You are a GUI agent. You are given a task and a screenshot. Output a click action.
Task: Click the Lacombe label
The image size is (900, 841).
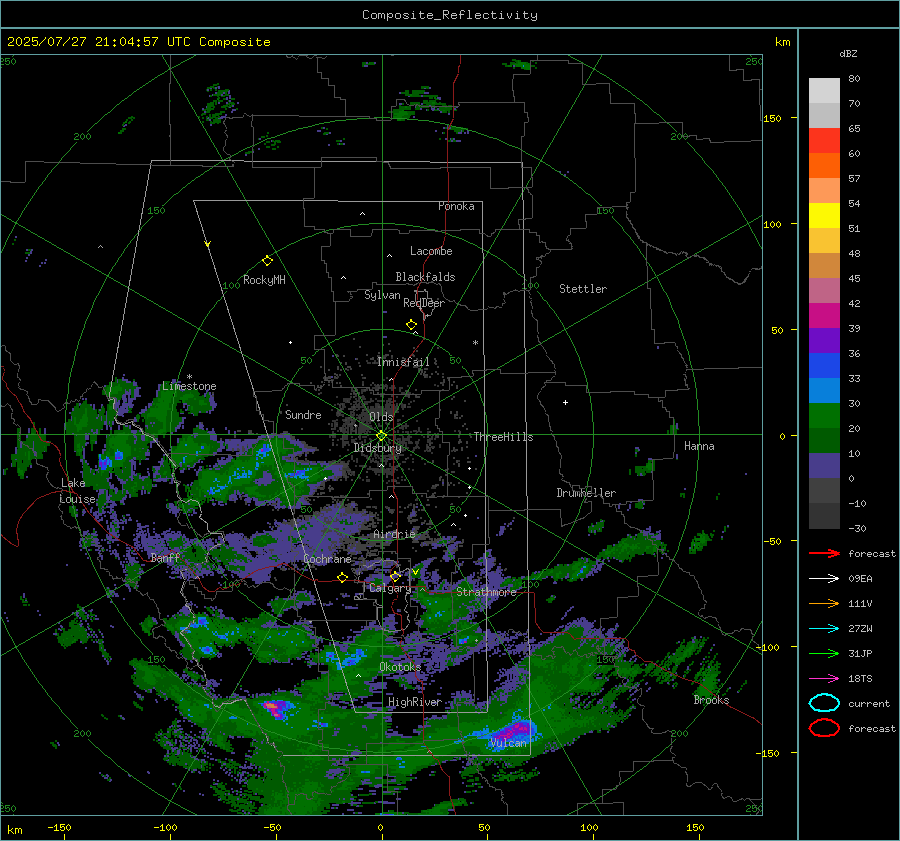431,251
